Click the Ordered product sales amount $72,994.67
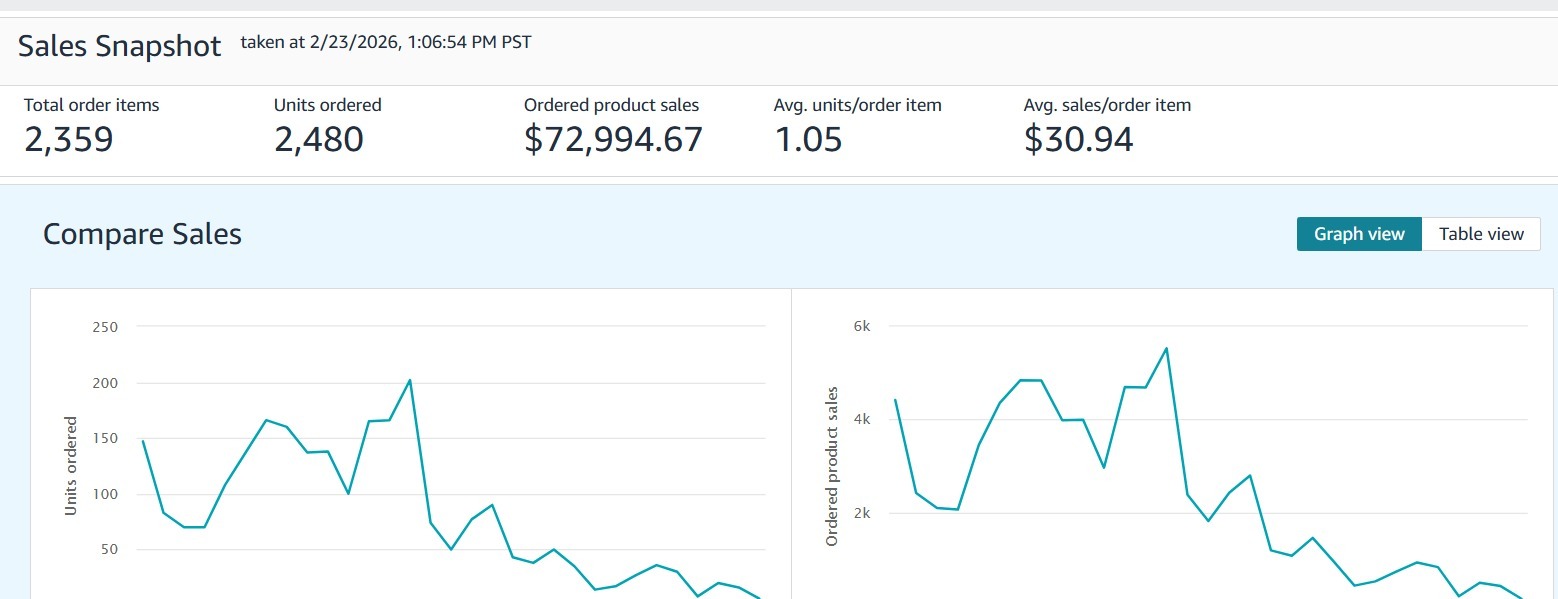 tap(613, 140)
